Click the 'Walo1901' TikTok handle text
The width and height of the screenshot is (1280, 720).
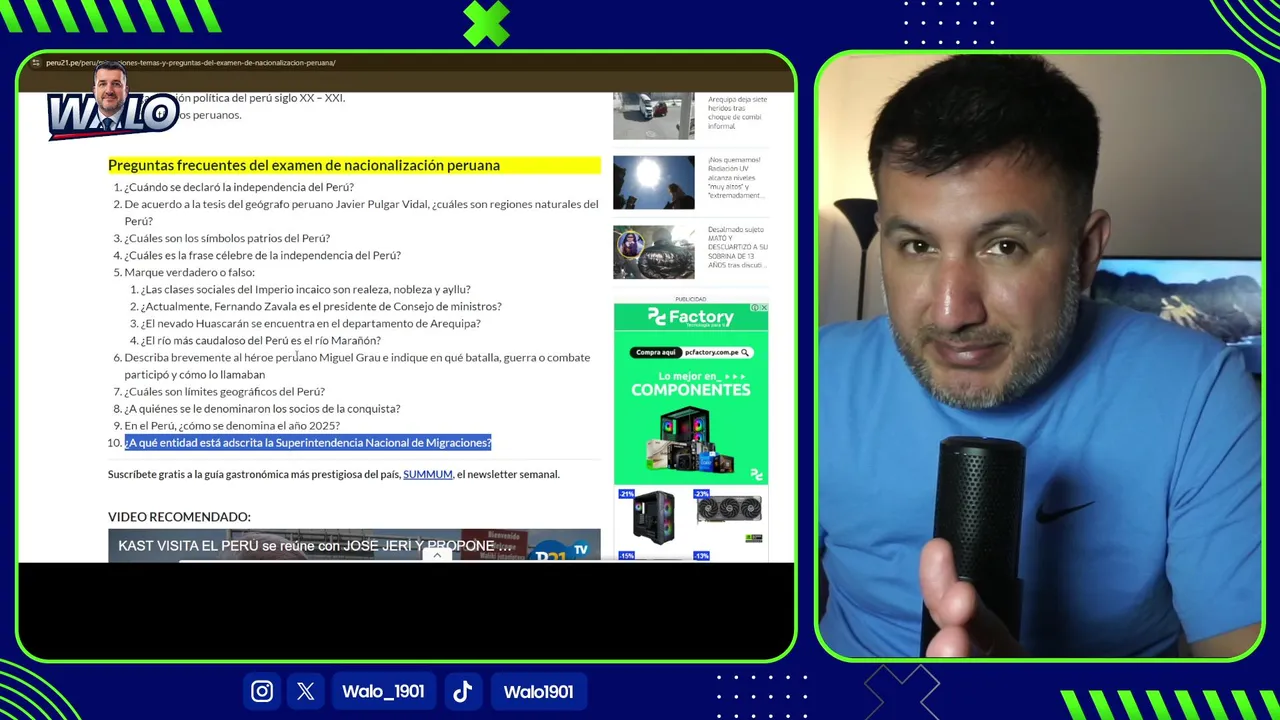pos(538,691)
